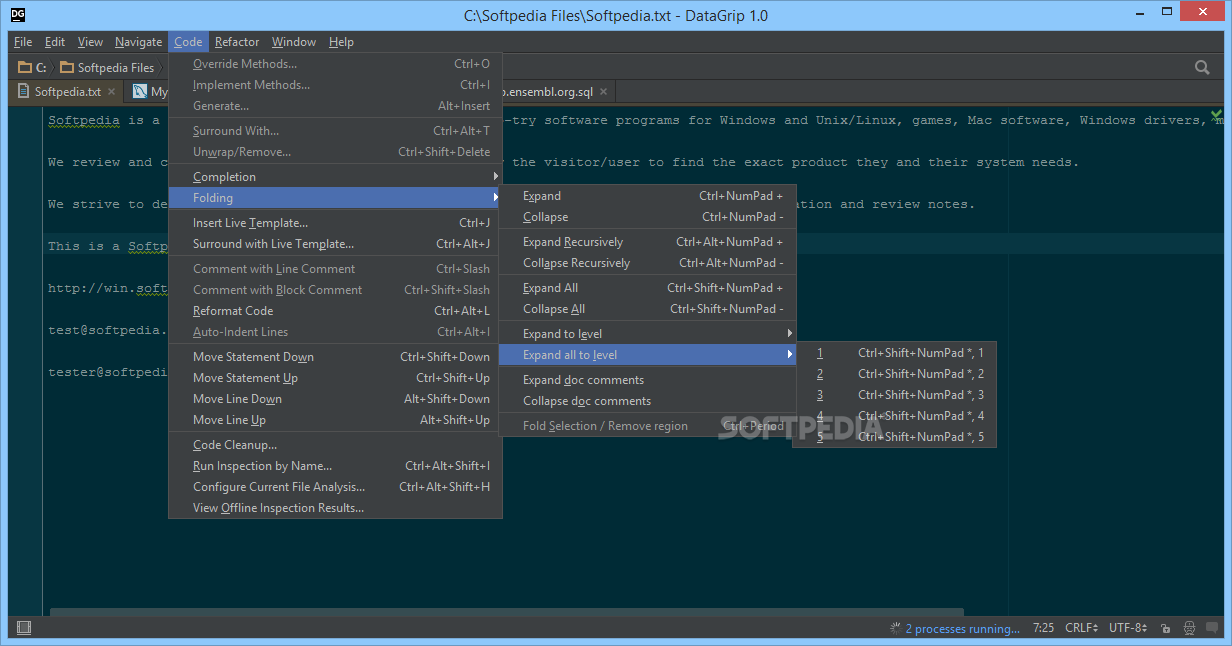Click the green checkmark analysis indicator
This screenshot has width=1232, height=646.
click(x=1215, y=114)
